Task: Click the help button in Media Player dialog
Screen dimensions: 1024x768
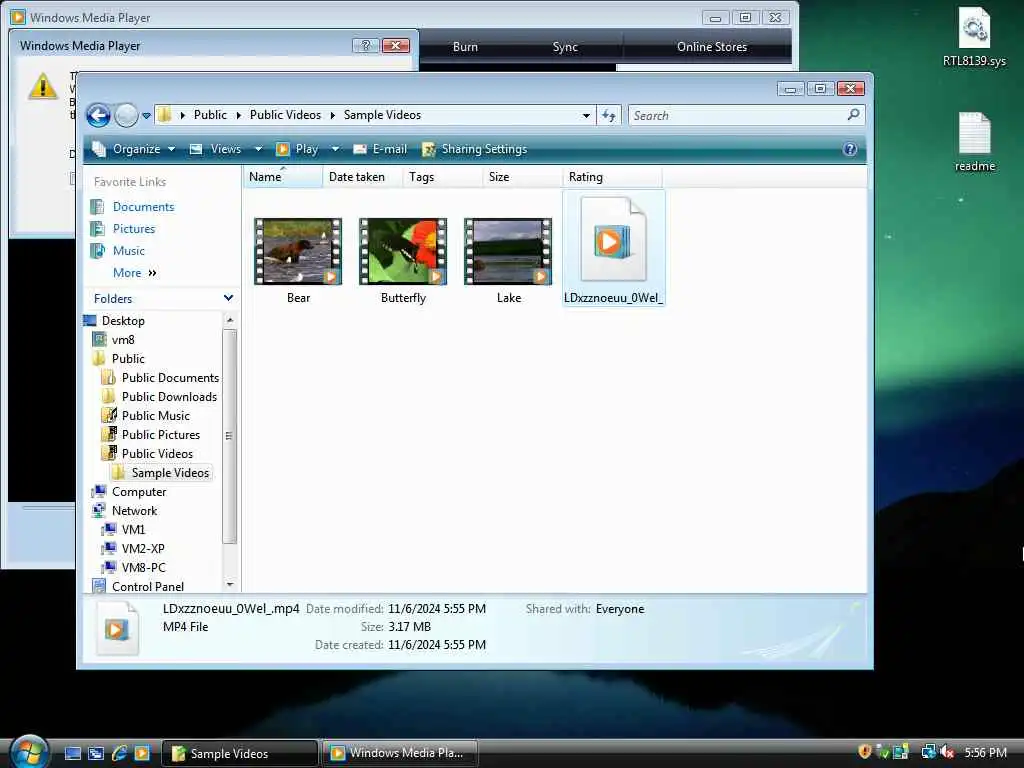Action: pyautogui.click(x=366, y=46)
